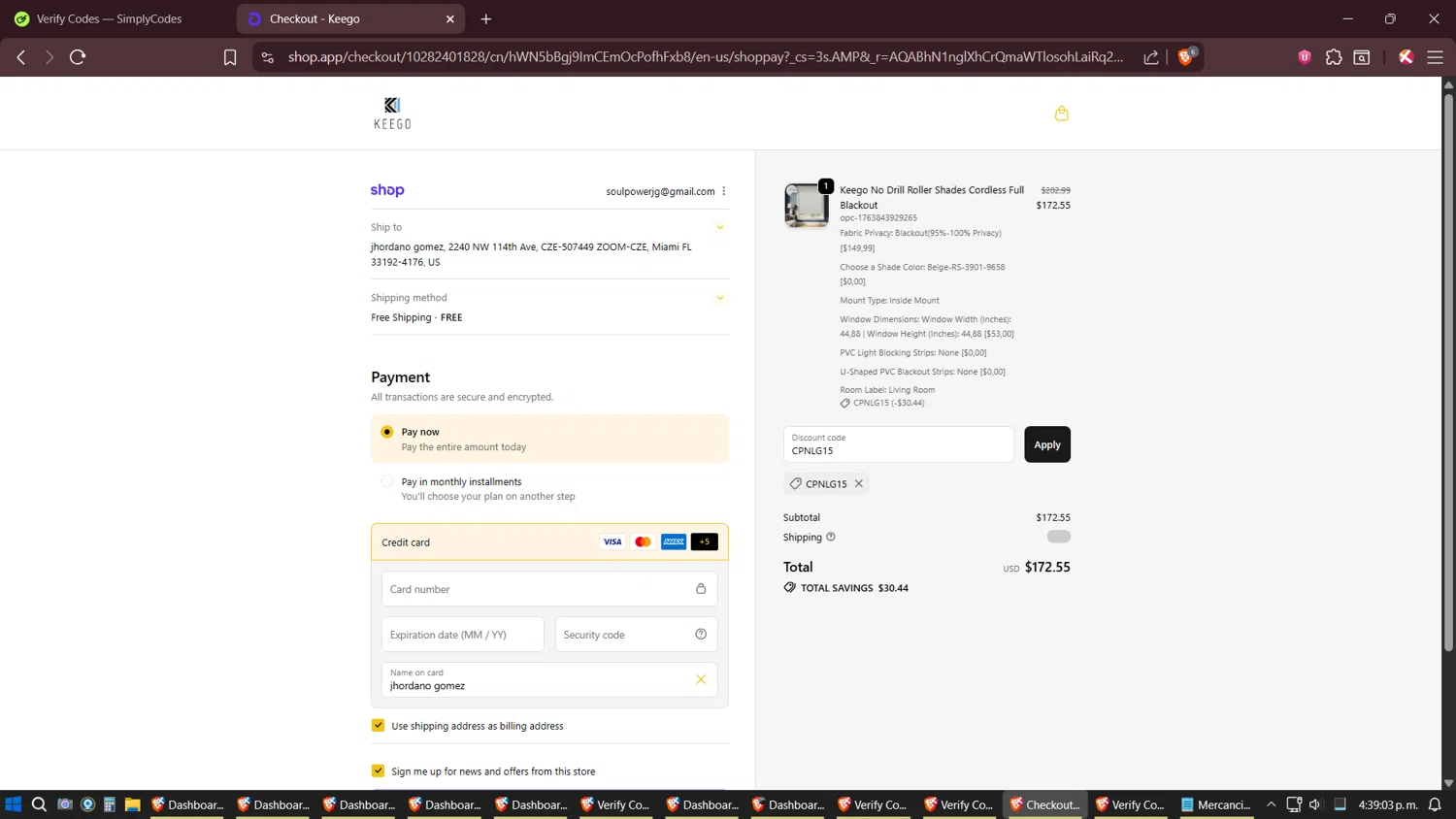Open the taskbar clock 4:39:03 p. m.

[x=1388, y=804]
